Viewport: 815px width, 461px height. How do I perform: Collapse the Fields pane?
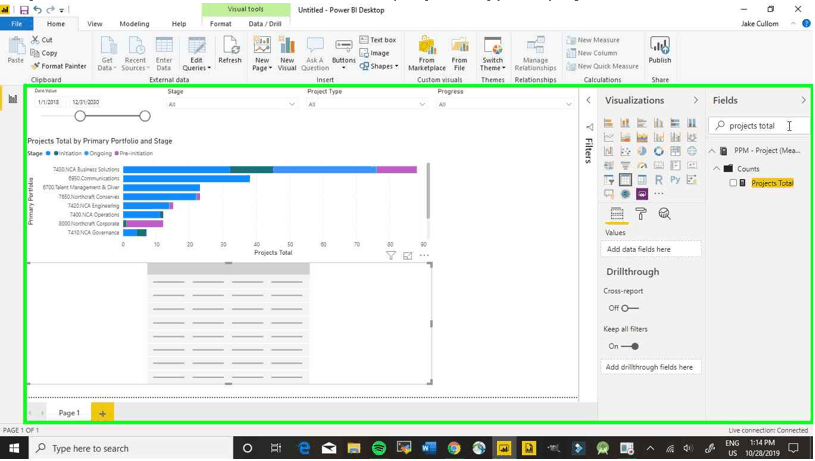coord(803,100)
